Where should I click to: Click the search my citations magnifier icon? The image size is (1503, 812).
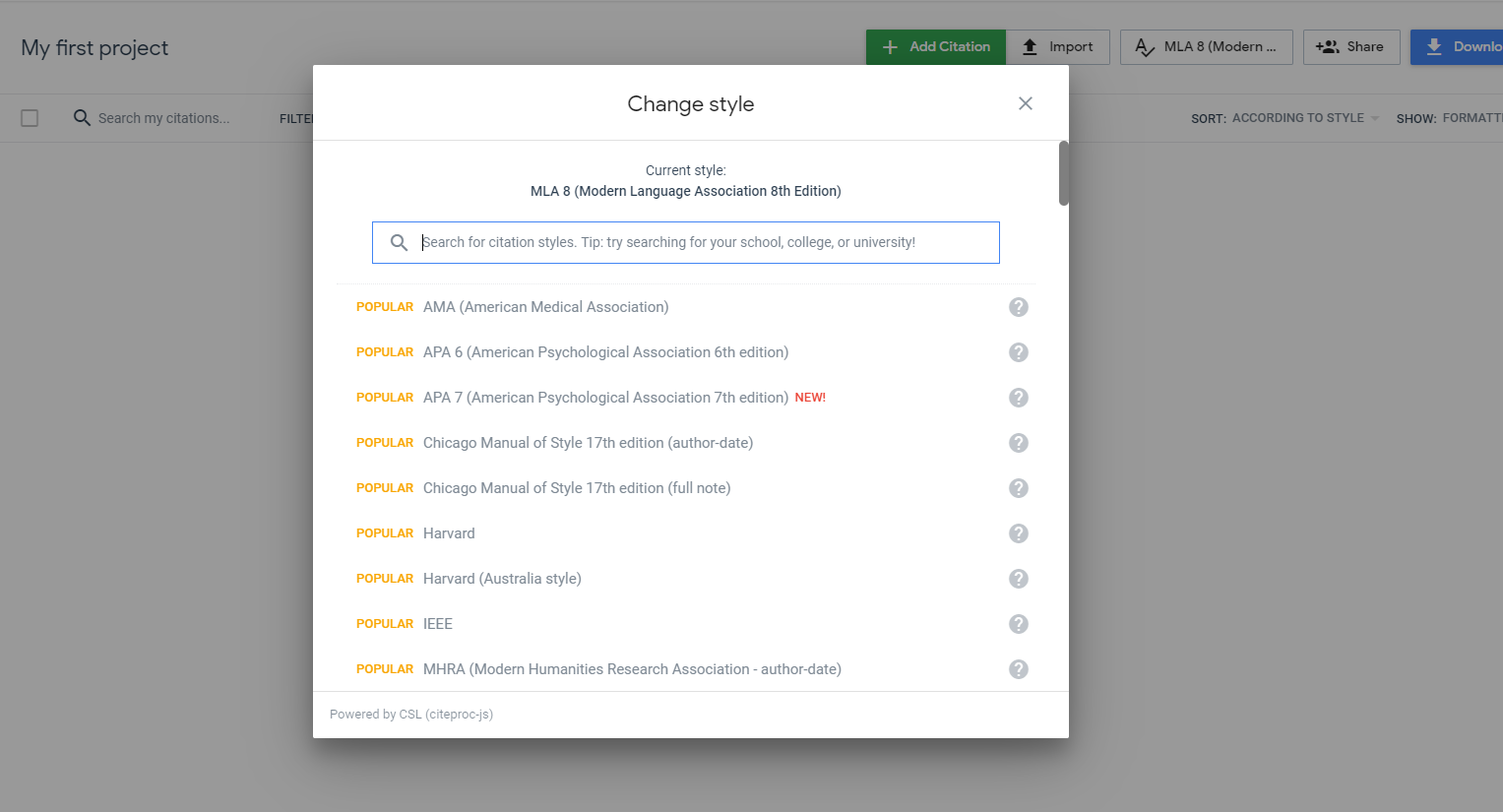pos(82,118)
